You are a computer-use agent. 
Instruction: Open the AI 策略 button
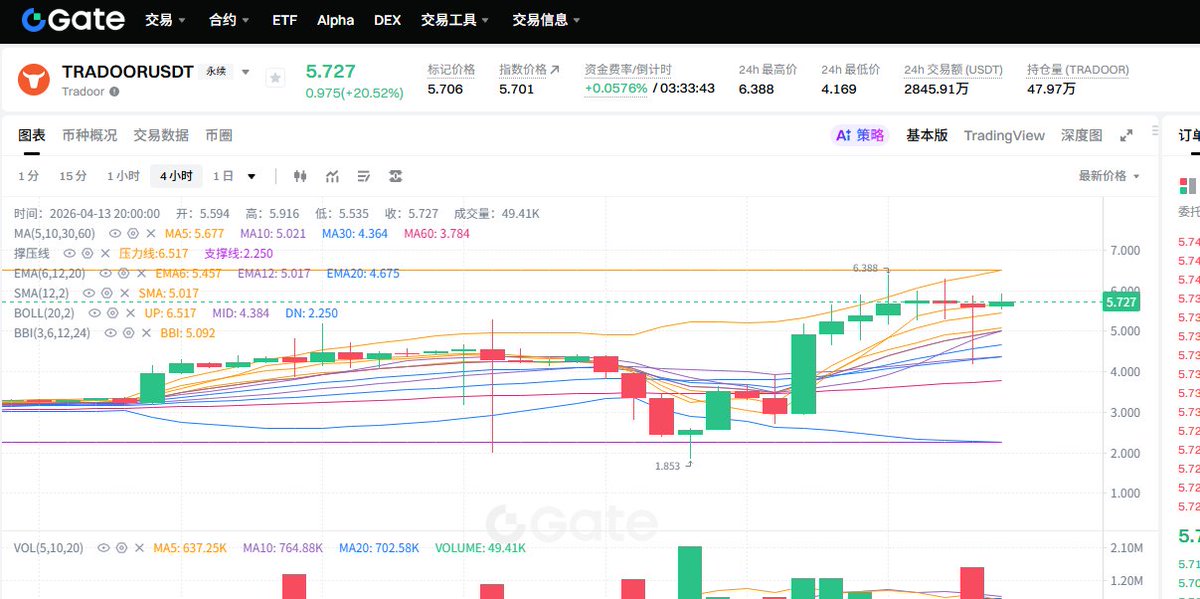click(x=860, y=135)
